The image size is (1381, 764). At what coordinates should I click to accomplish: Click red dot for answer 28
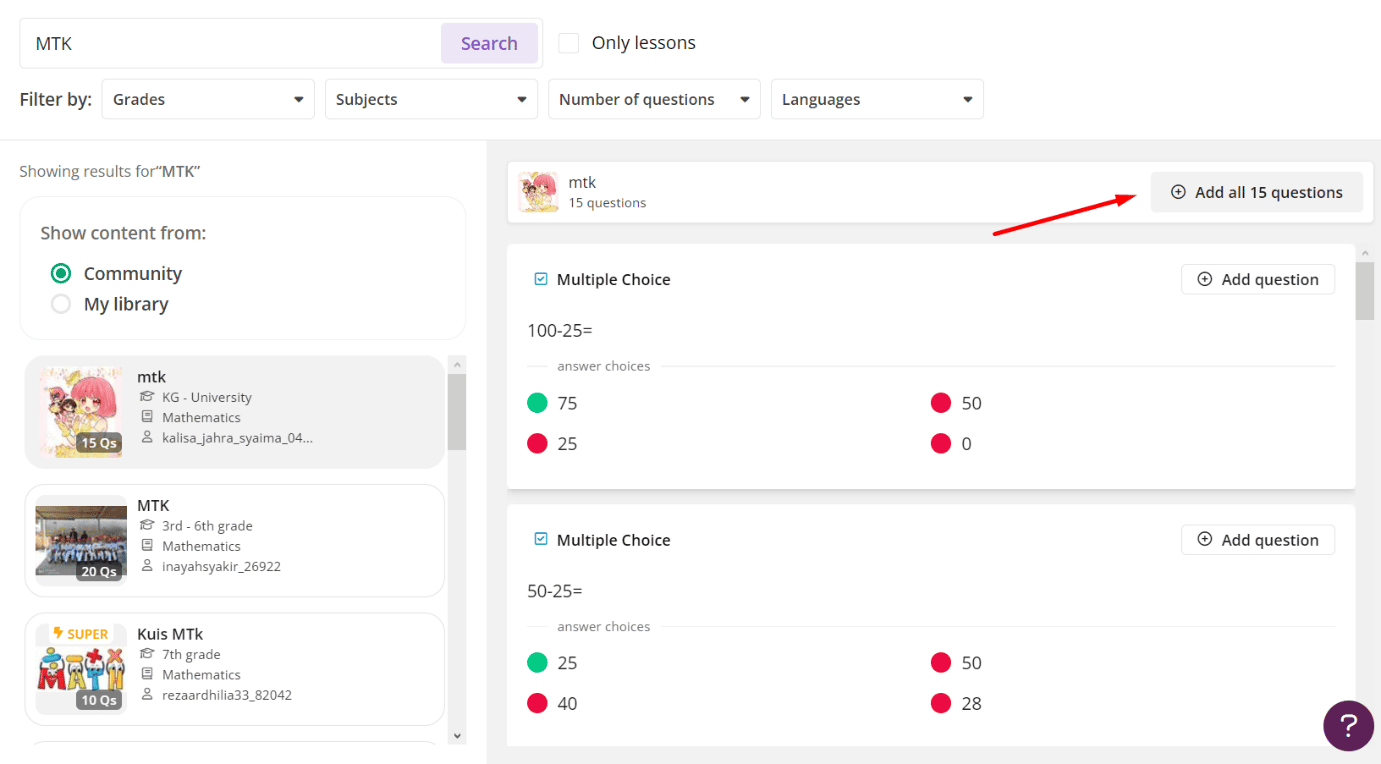[940, 703]
